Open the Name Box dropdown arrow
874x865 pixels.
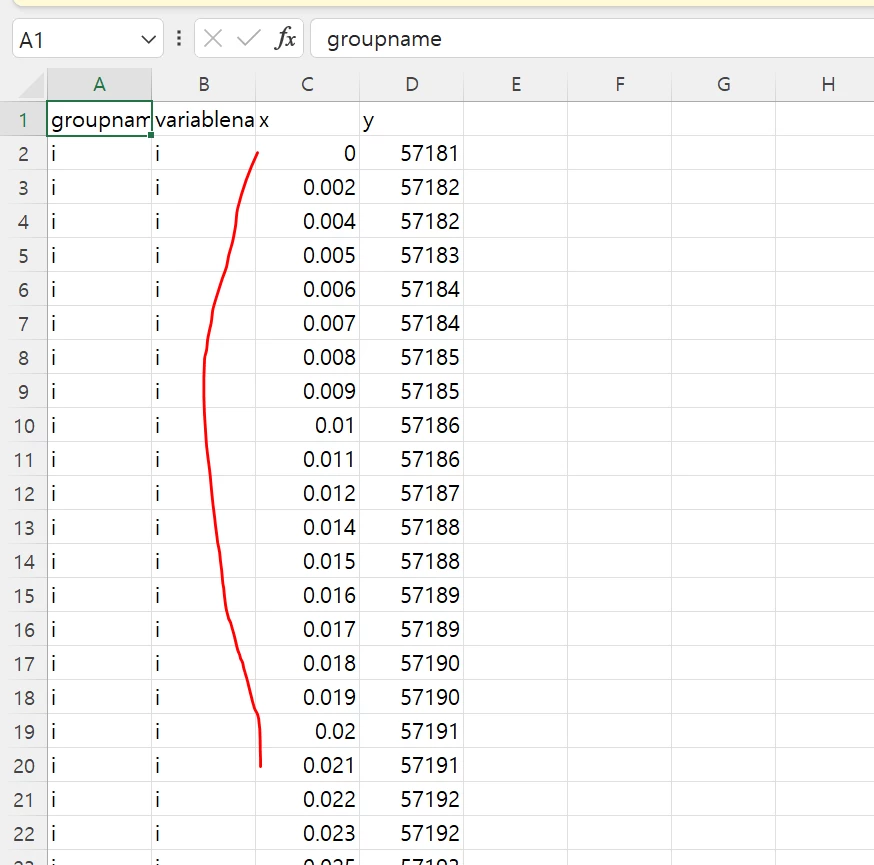[148, 40]
